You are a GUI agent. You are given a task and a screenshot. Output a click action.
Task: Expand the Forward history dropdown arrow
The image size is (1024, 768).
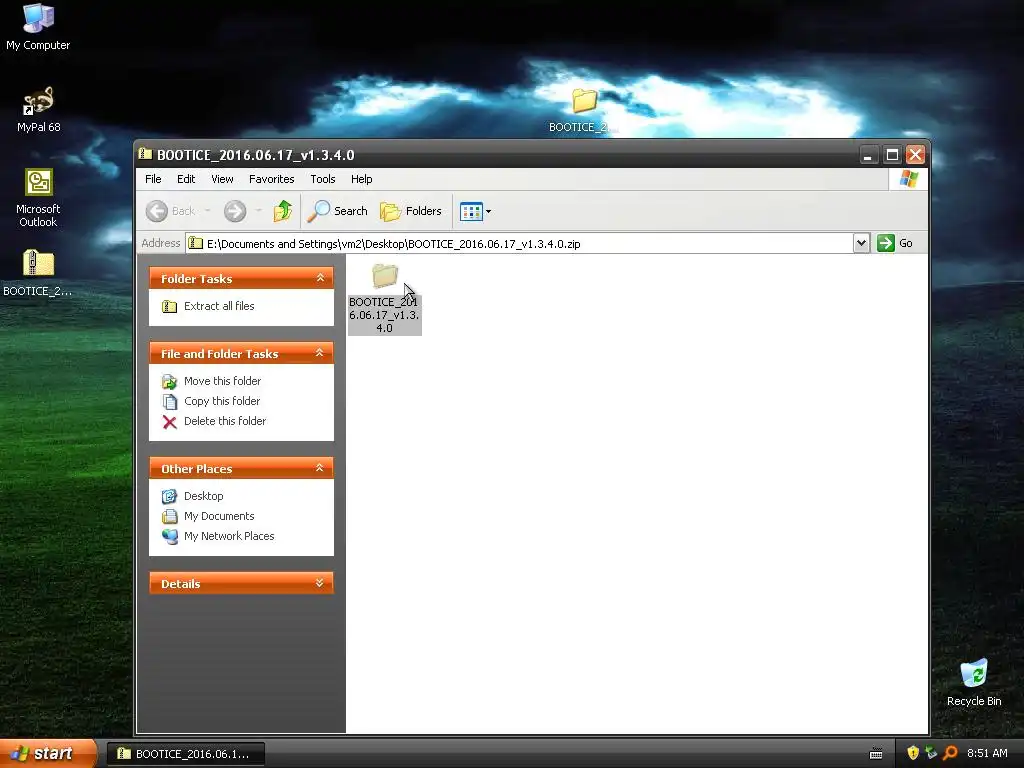(x=259, y=211)
